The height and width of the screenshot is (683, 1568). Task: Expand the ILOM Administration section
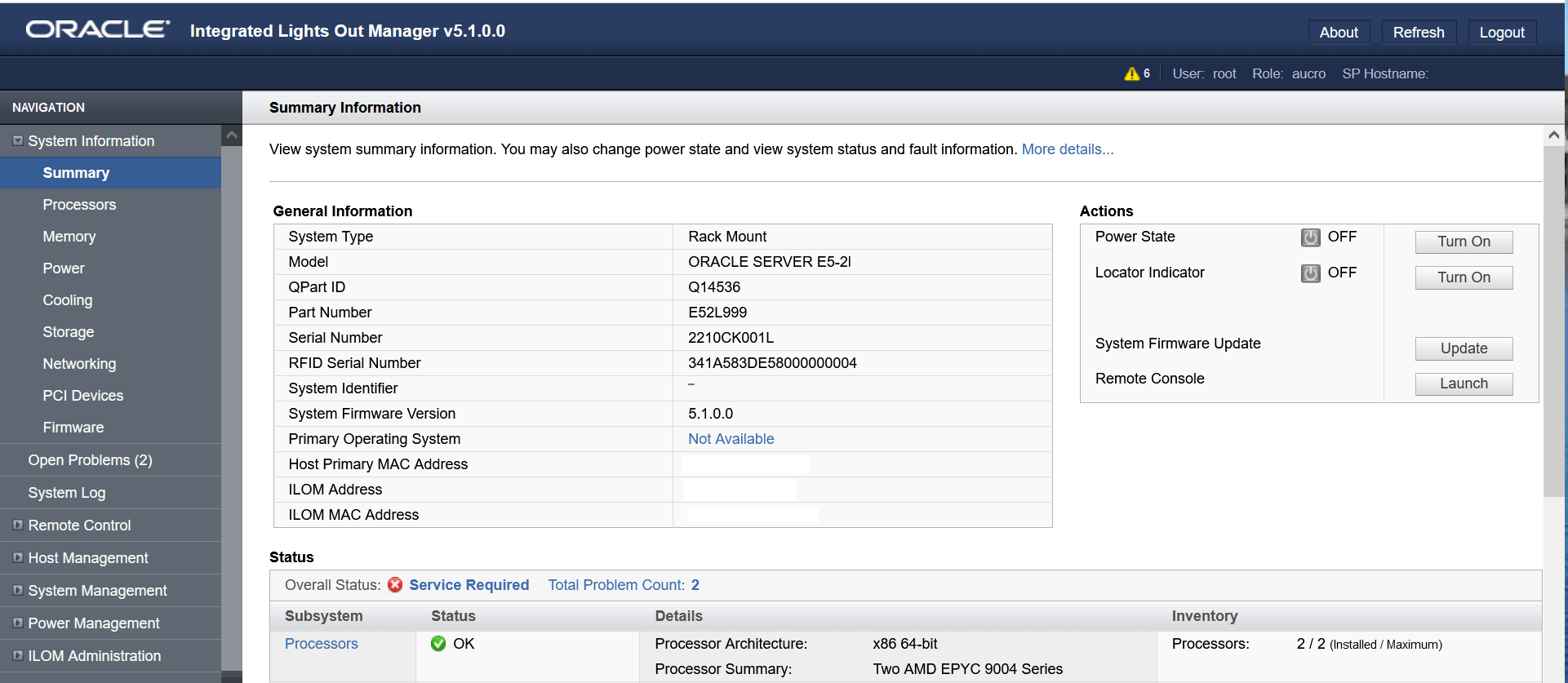(x=18, y=656)
